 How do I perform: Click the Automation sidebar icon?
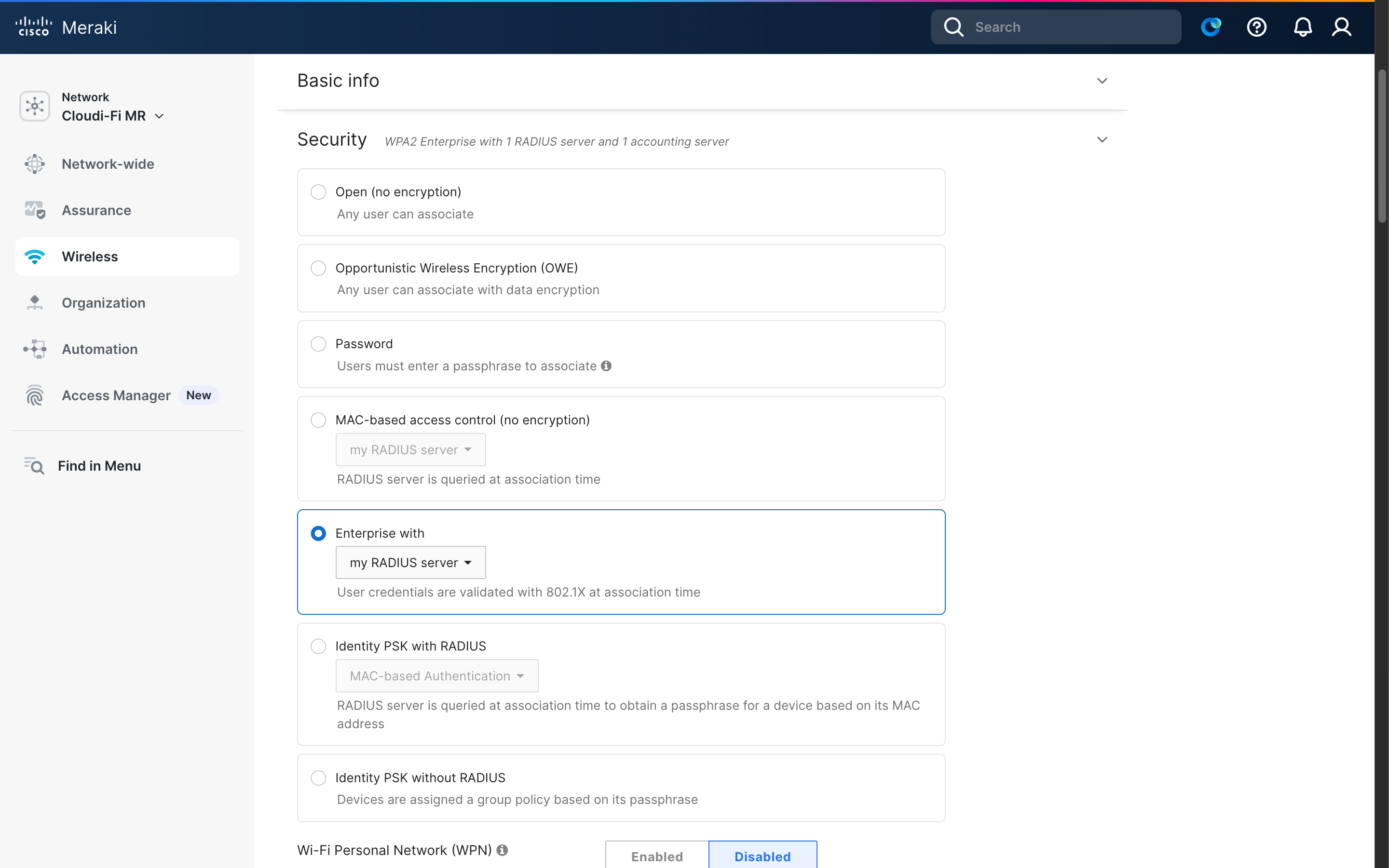point(34,349)
